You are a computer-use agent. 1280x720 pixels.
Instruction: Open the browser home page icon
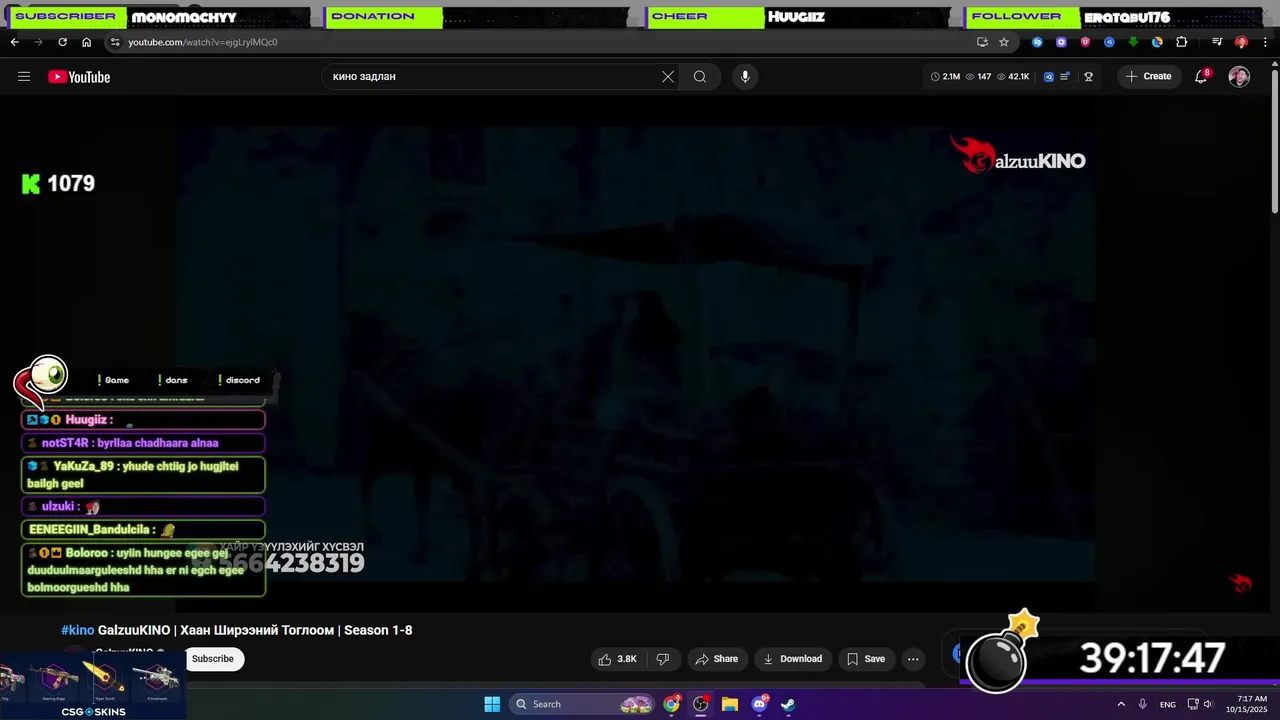(x=86, y=42)
